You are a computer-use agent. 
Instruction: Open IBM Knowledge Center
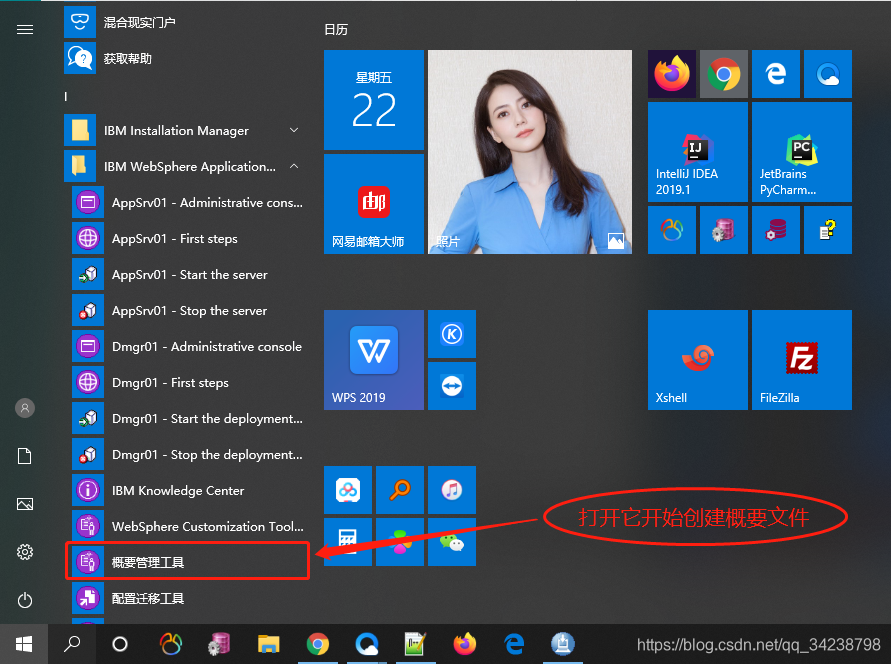tap(189, 490)
